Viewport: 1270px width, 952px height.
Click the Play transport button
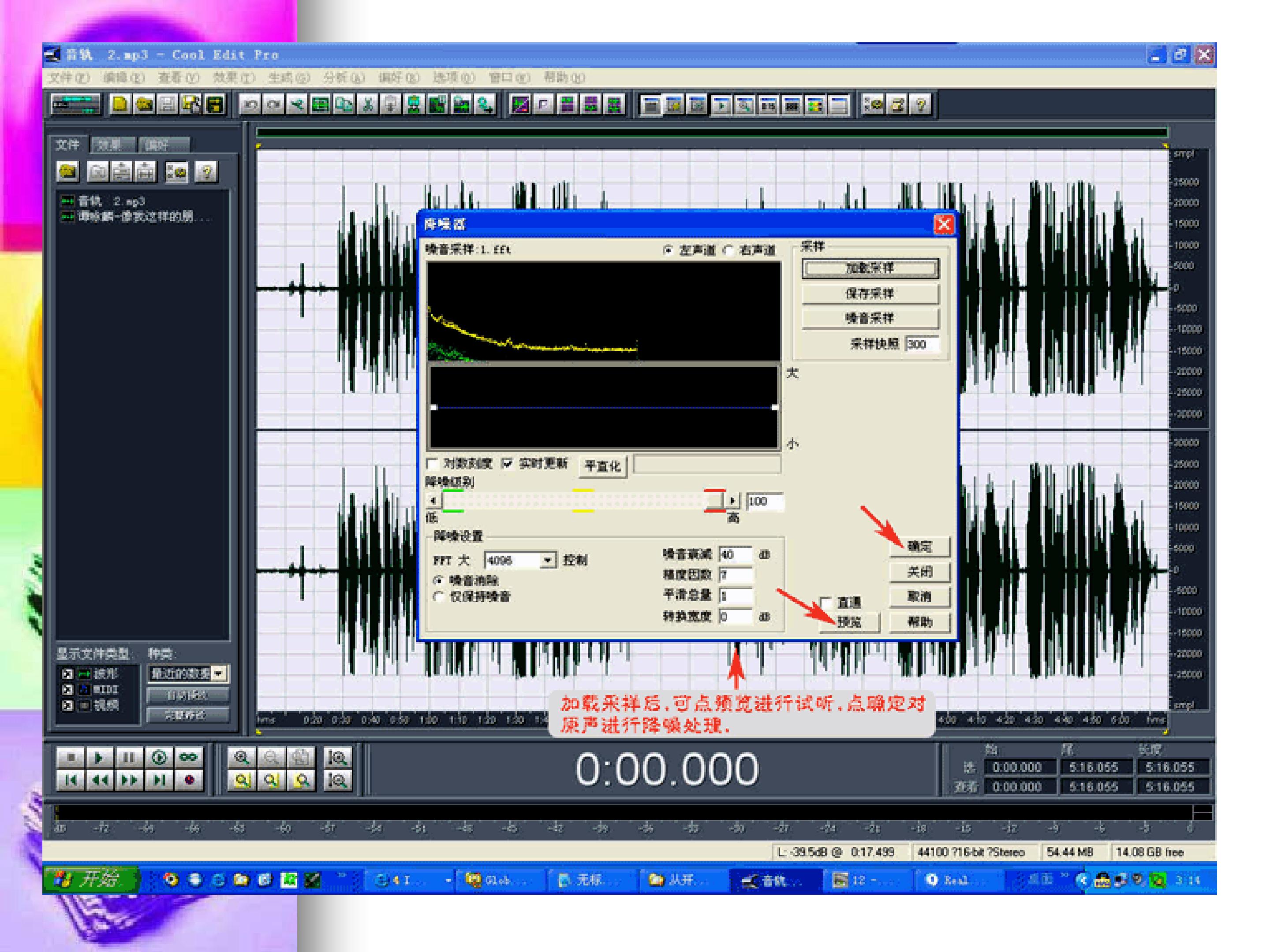[100, 758]
